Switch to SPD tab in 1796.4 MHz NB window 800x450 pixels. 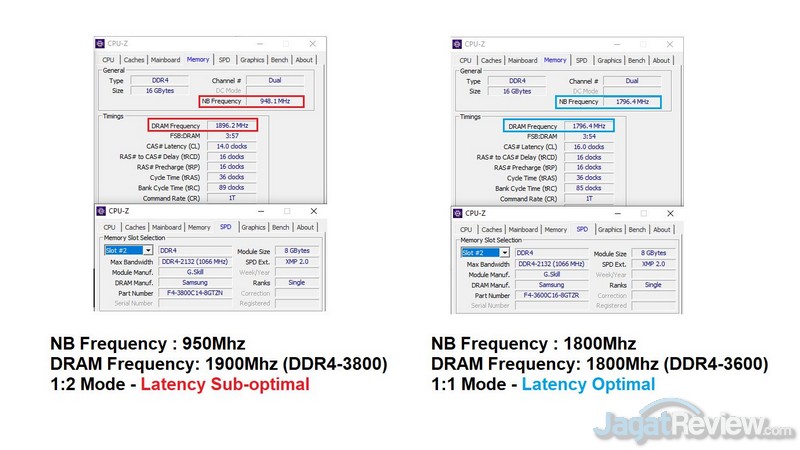582,60
